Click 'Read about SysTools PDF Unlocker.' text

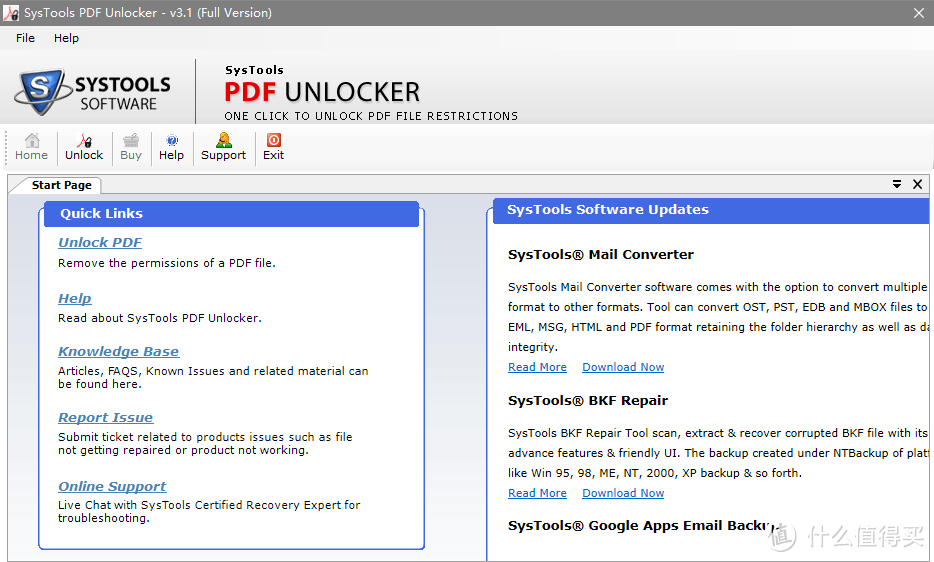pos(160,318)
